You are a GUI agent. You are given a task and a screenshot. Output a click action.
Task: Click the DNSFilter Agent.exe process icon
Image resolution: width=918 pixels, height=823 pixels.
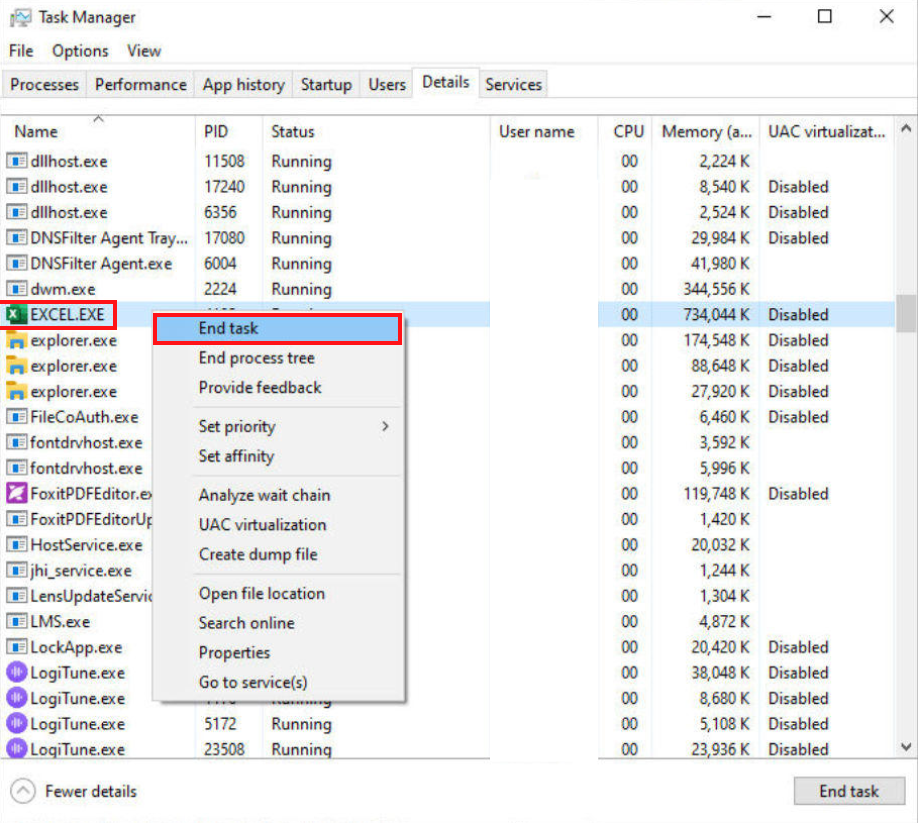[x=16, y=264]
